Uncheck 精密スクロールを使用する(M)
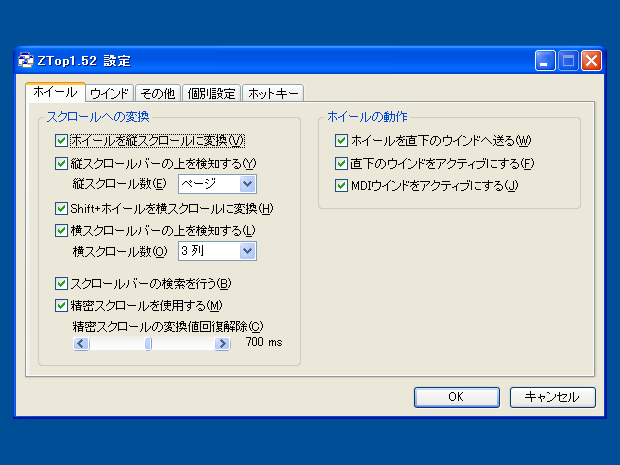 pos(61,306)
